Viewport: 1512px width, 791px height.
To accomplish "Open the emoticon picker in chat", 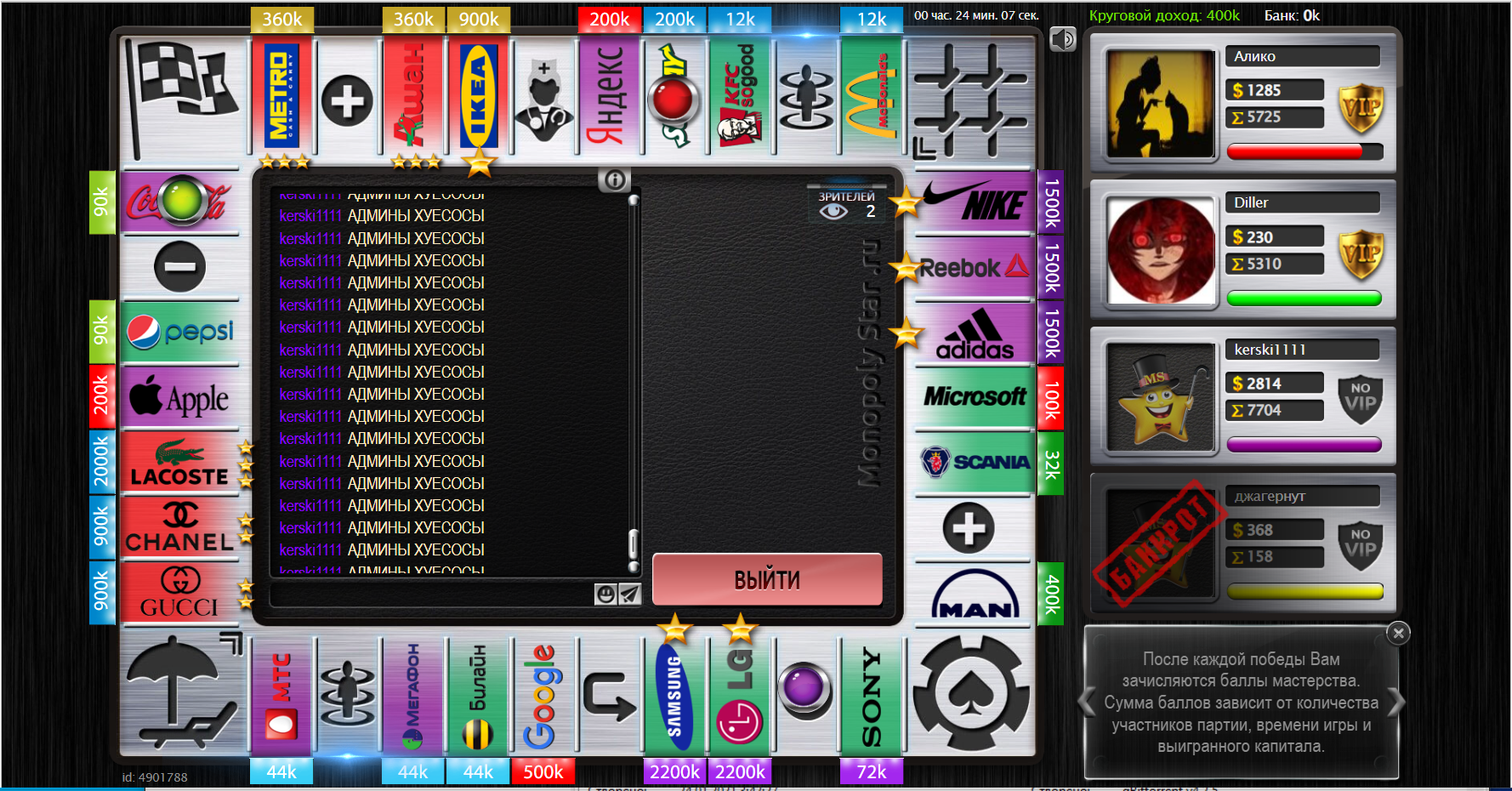I will click(x=605, y=595).
